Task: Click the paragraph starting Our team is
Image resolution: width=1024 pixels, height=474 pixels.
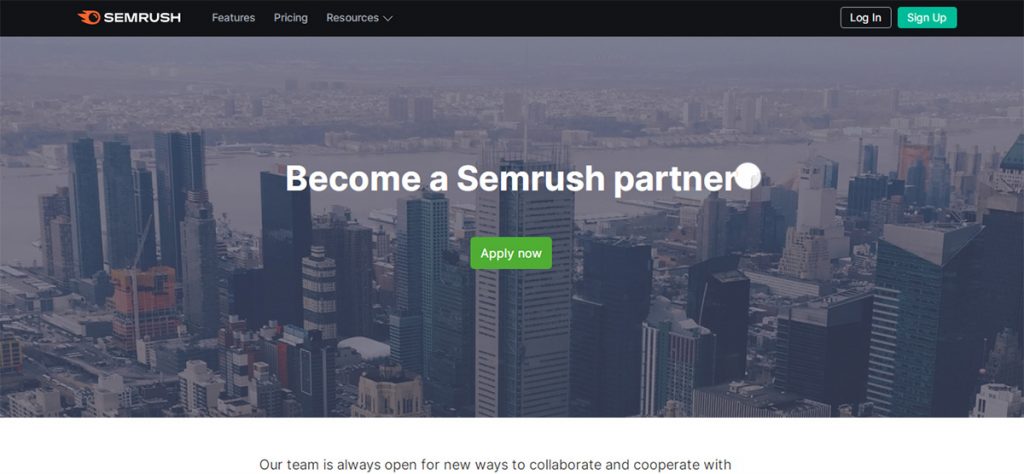Action: [495, 465]
